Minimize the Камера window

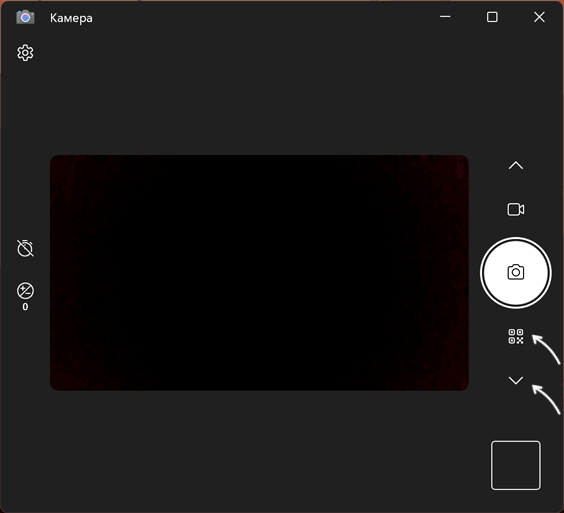click(x=445, y=17)
